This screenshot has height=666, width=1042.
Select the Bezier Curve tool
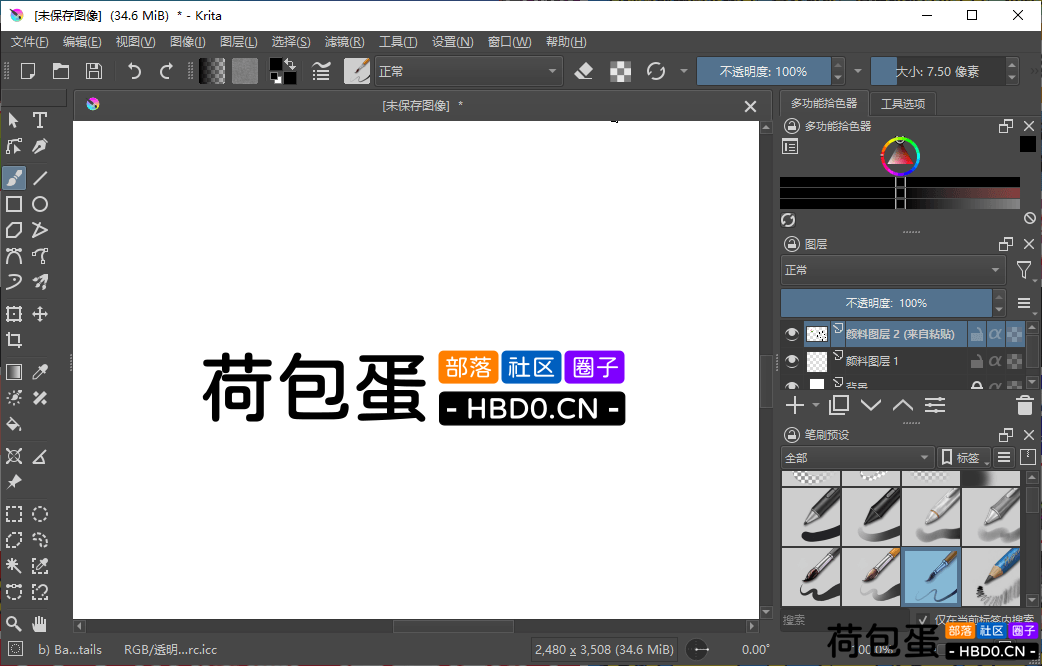tap(14, 256)
